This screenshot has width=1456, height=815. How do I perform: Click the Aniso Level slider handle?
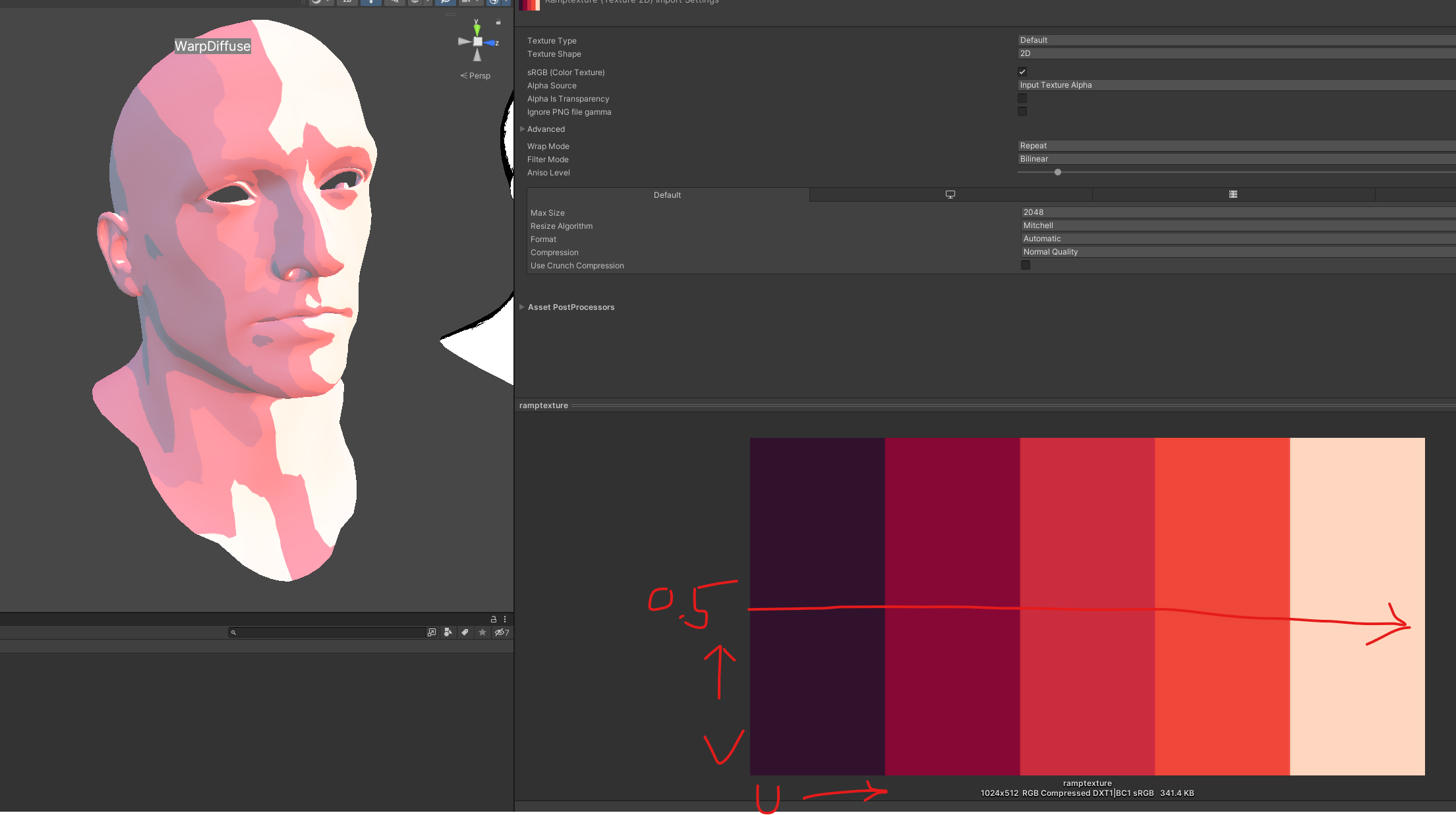pyautogui.click(x=1058, y=172)
